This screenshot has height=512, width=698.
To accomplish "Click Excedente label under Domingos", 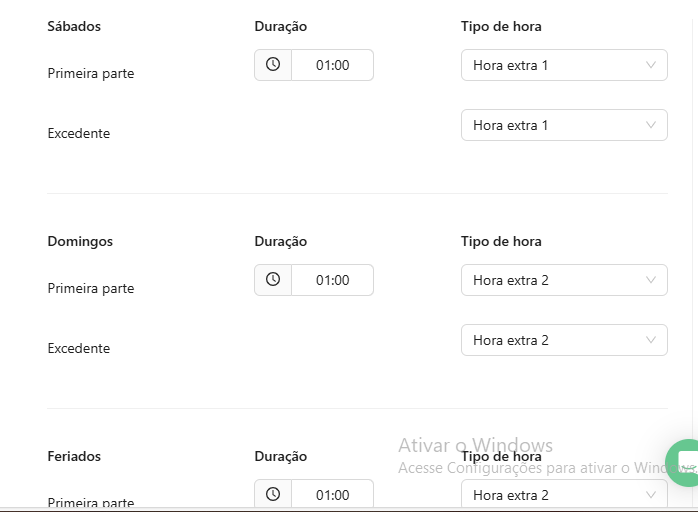I will point(79,348).
